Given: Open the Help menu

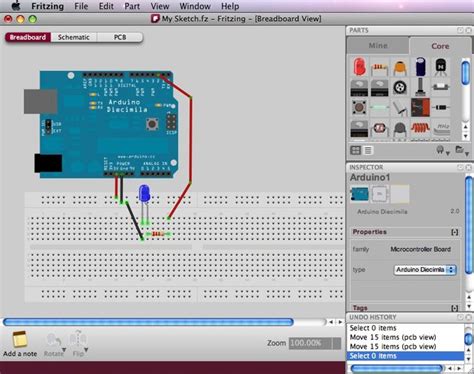Looking at the screenshot, I should [230, 6].
